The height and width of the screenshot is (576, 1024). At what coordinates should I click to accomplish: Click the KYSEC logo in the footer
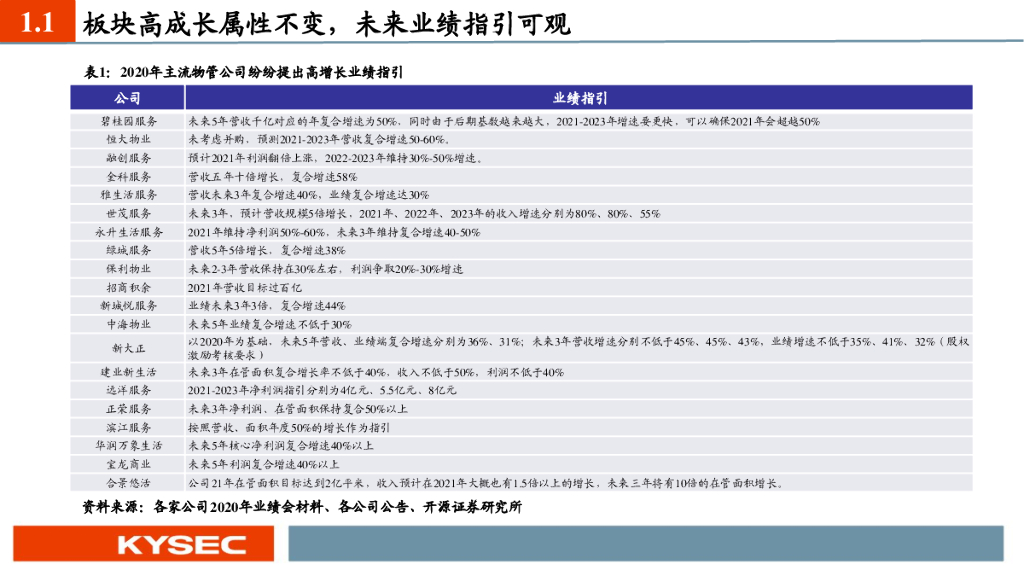pos(181,544)
